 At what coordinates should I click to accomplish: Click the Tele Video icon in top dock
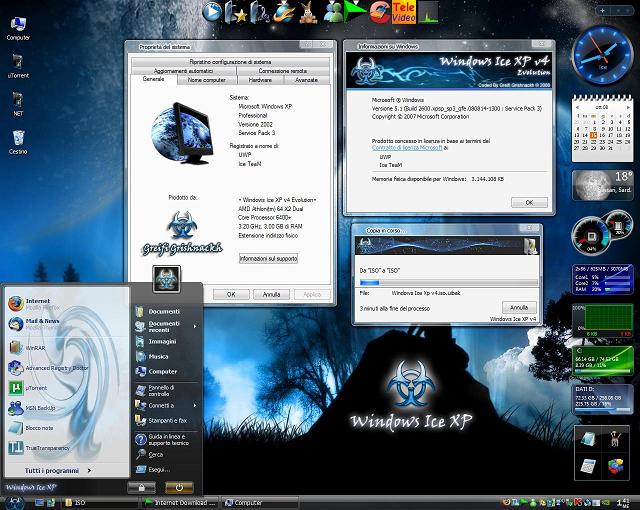(x=404, y=12)
